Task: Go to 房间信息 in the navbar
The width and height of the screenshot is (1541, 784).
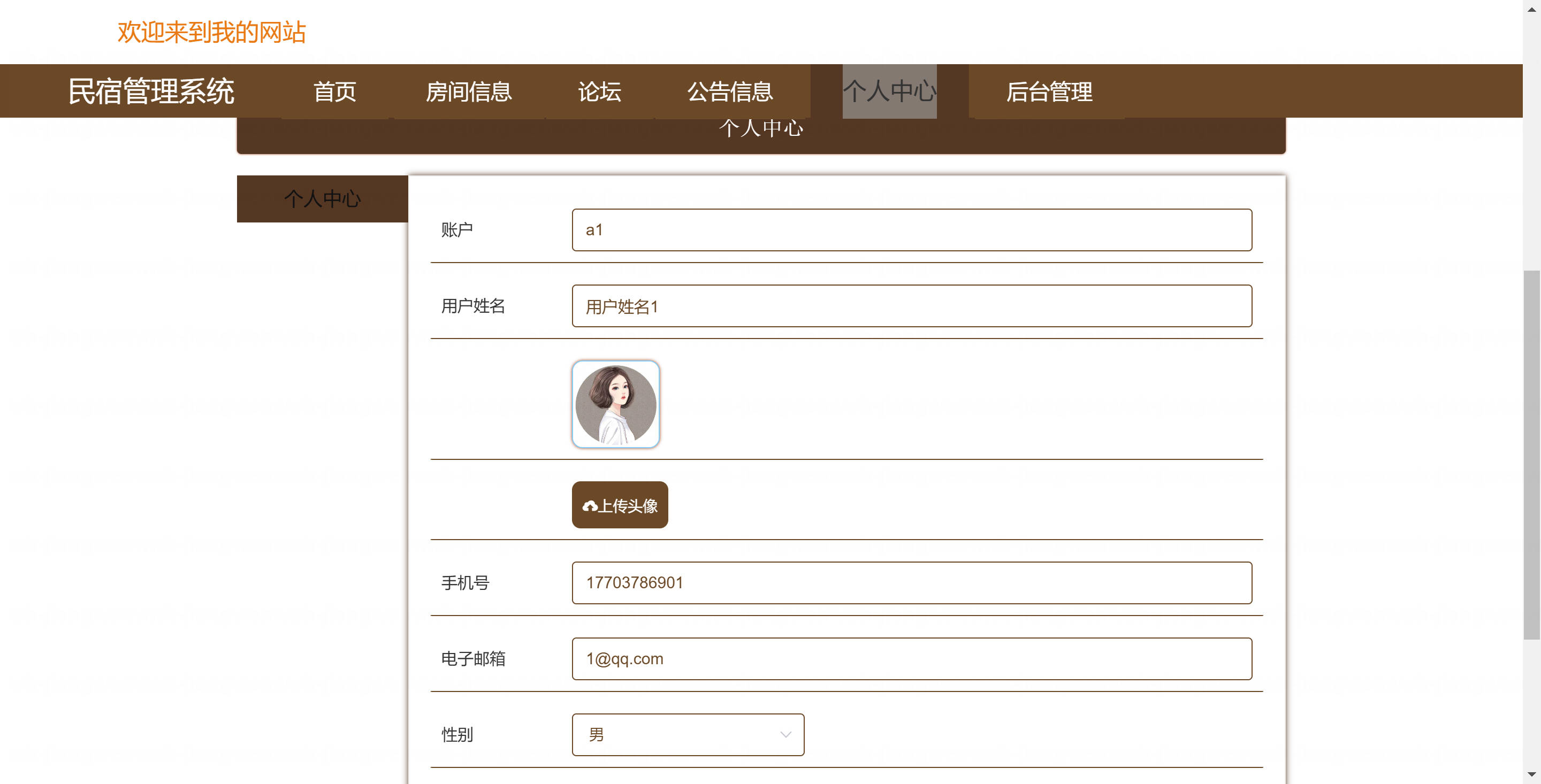Action: tap(468, 91)
